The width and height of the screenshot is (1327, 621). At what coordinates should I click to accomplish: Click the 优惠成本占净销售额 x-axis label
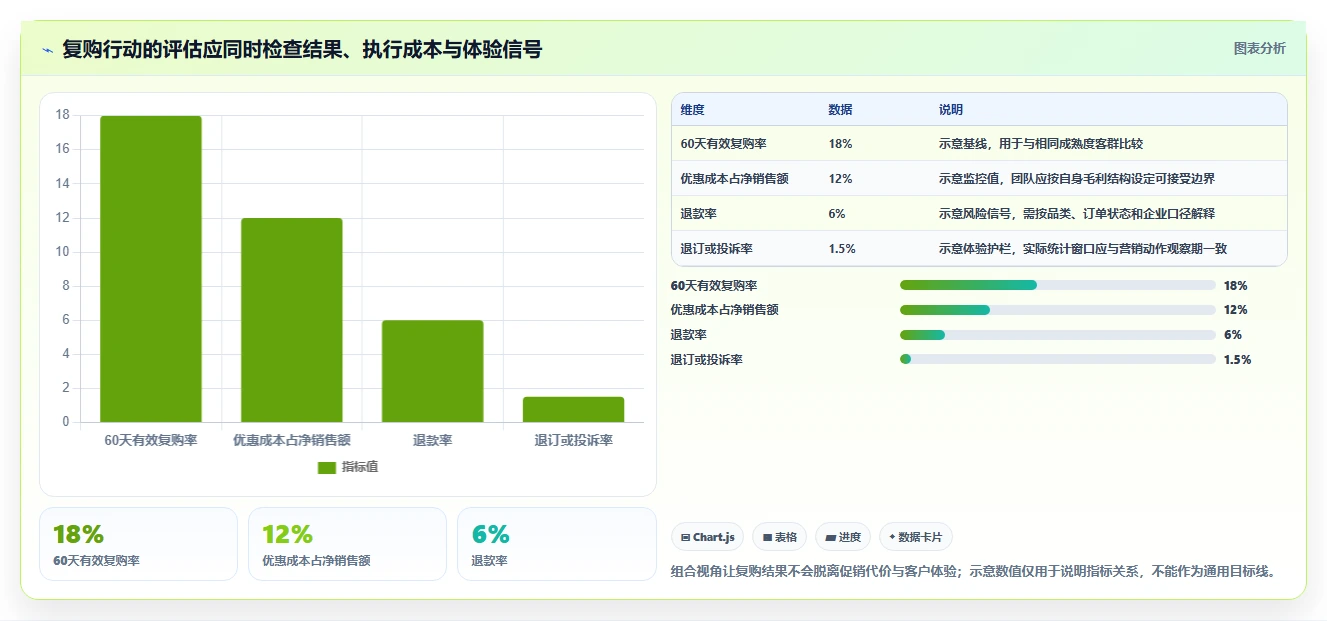292,440
